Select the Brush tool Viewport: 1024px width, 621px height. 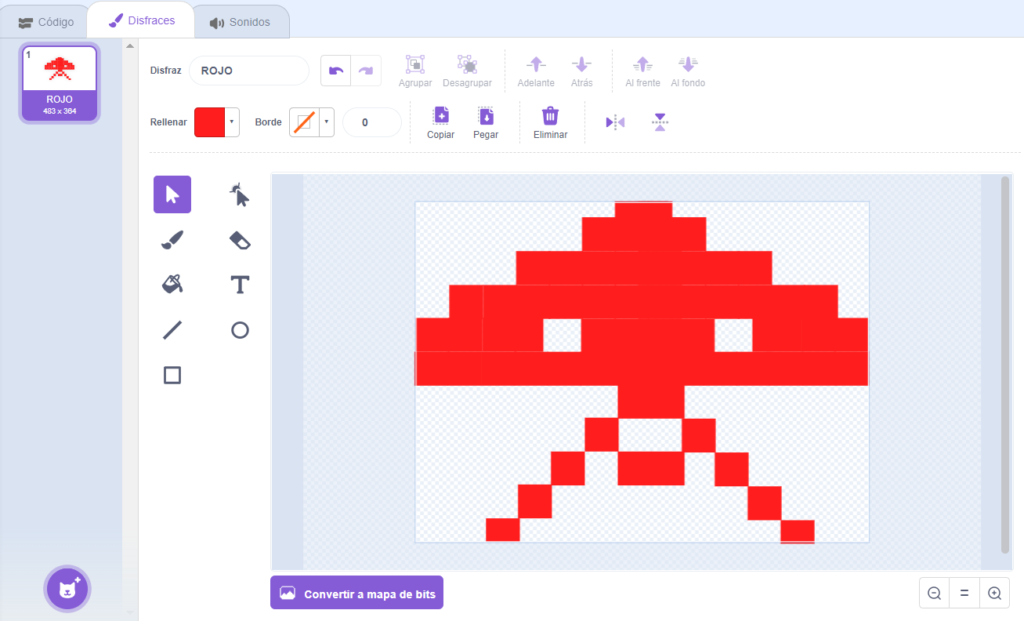(172, 240)
